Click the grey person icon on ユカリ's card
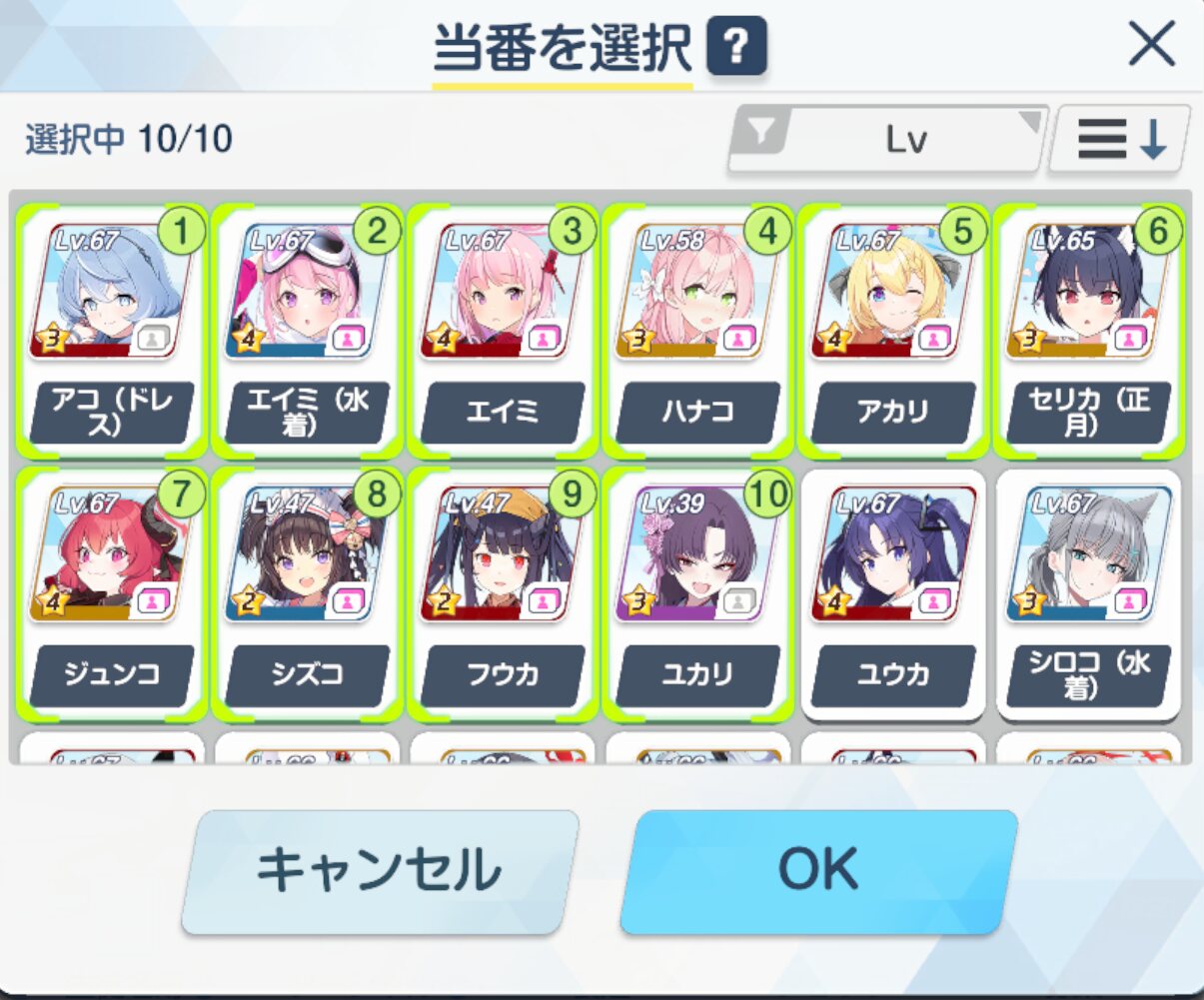 tap(737, 601)
